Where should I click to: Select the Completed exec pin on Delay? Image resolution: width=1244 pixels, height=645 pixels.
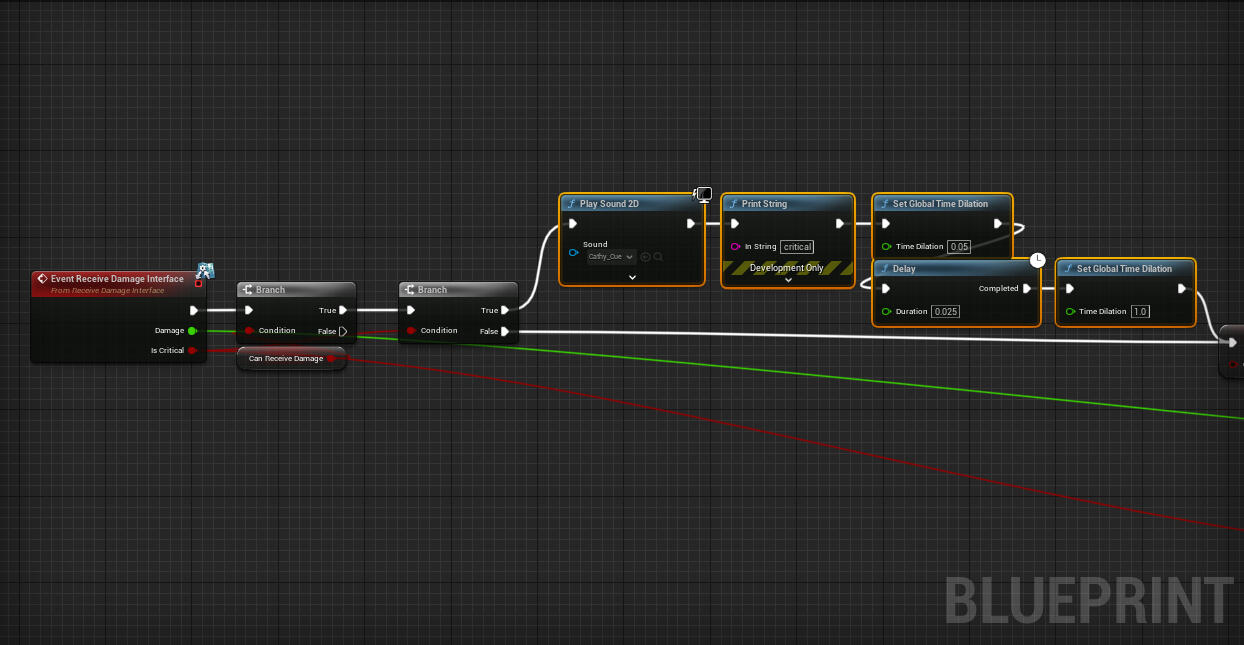[x=1027, y=289]
